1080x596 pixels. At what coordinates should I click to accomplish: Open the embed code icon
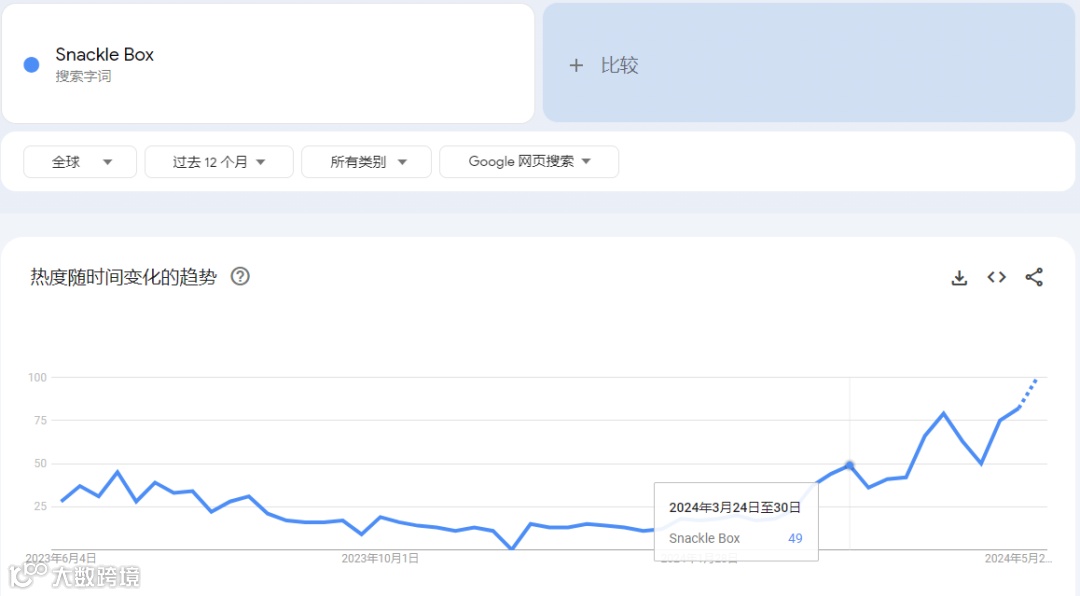pyautogui.click(x=996, y=277)
